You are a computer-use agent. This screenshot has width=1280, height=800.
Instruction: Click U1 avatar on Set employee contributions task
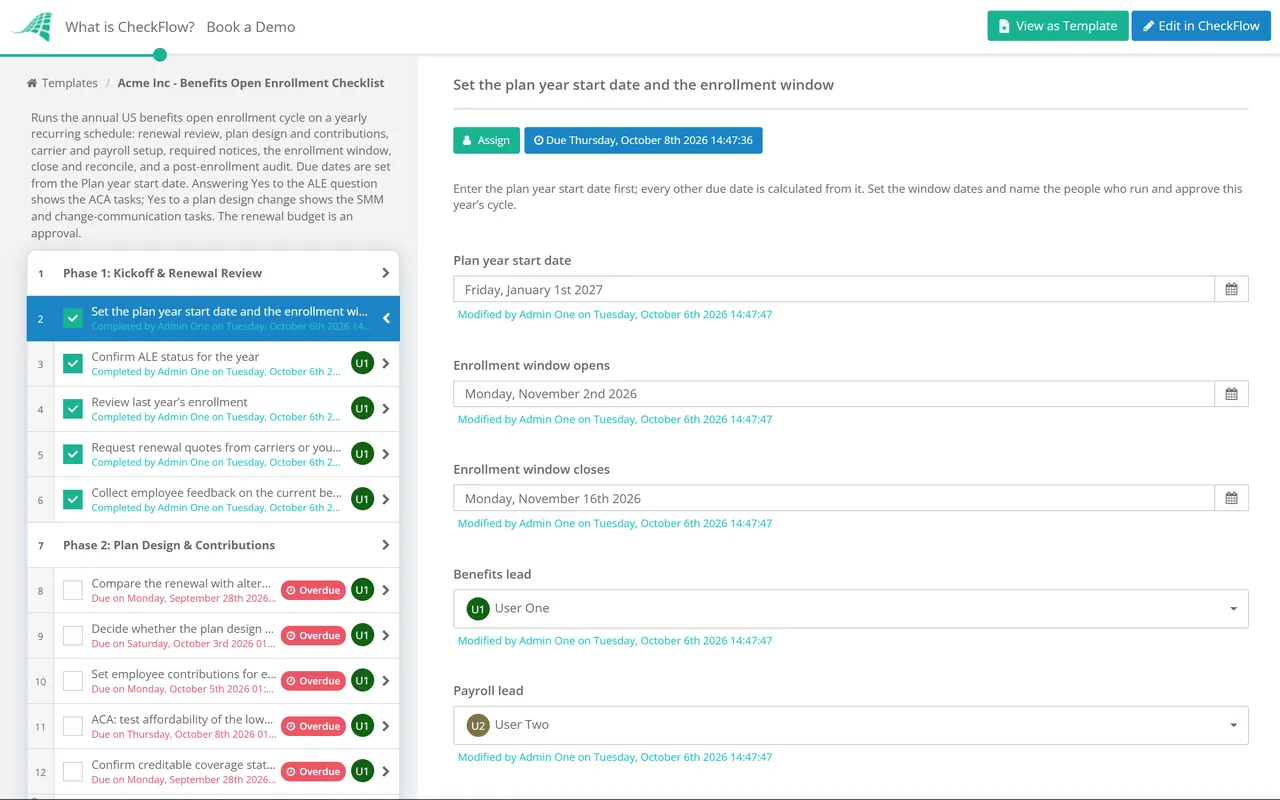(x=362, y=681)
